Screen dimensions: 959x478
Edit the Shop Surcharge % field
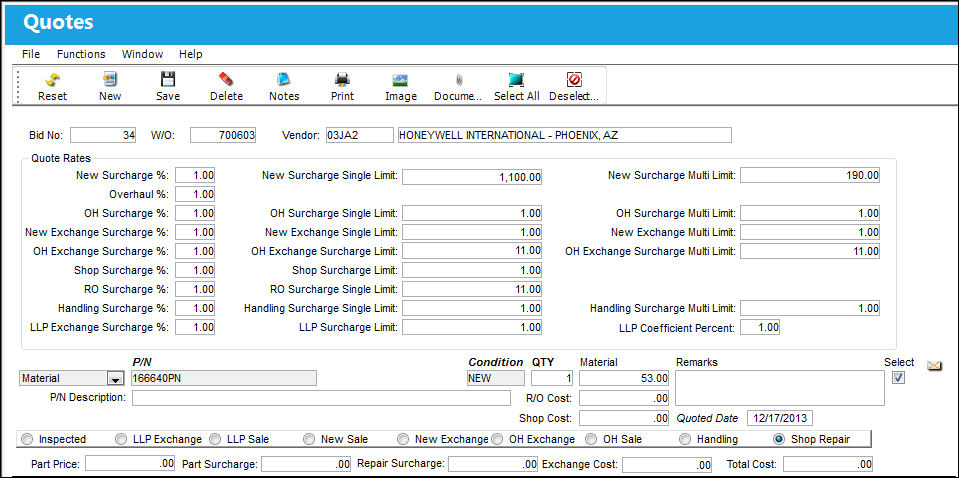tap(195, 270)
